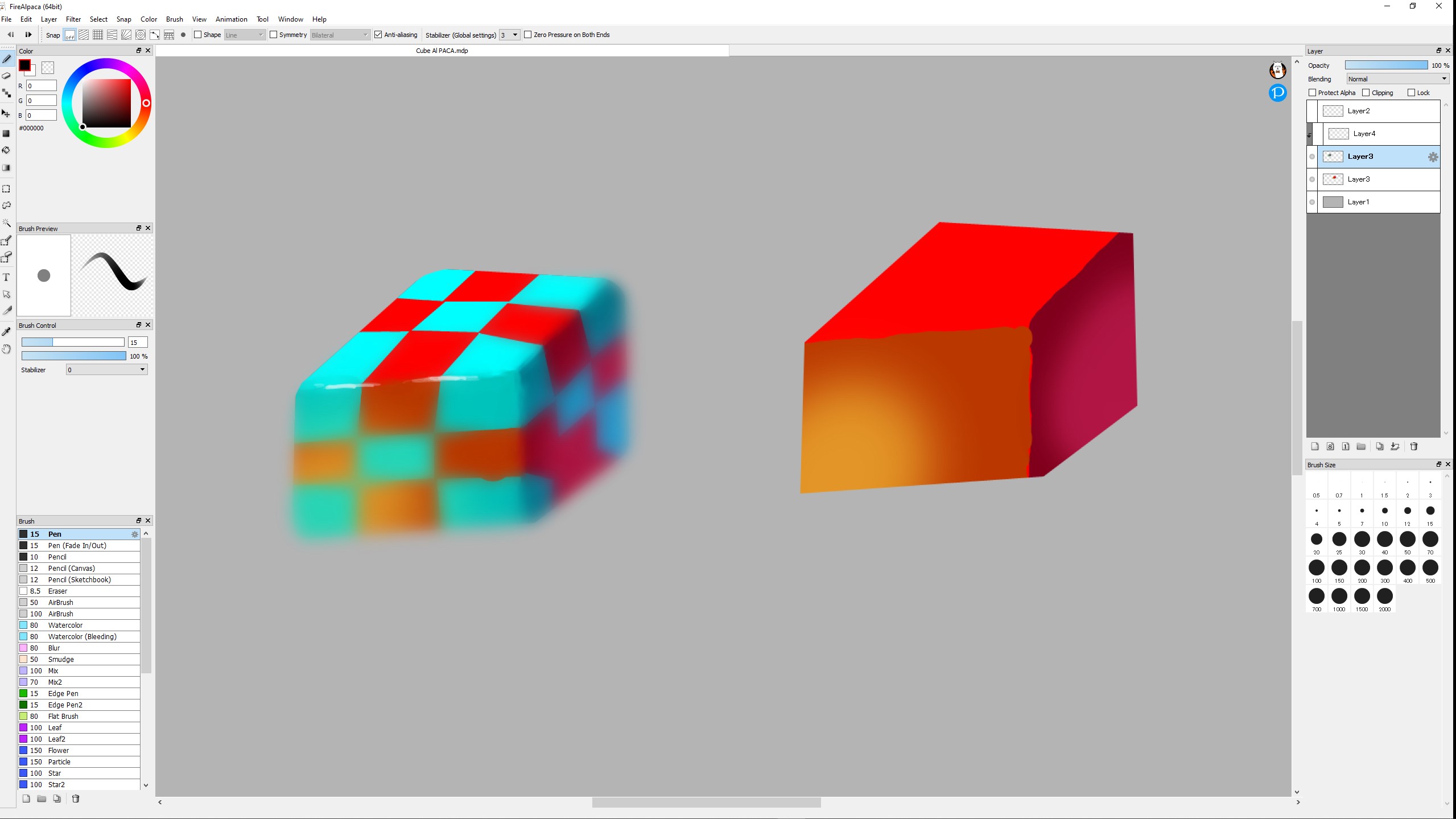This screenshot has height=819, width=1456.
Task: Select the Move tool
Action: coord(7,114)
